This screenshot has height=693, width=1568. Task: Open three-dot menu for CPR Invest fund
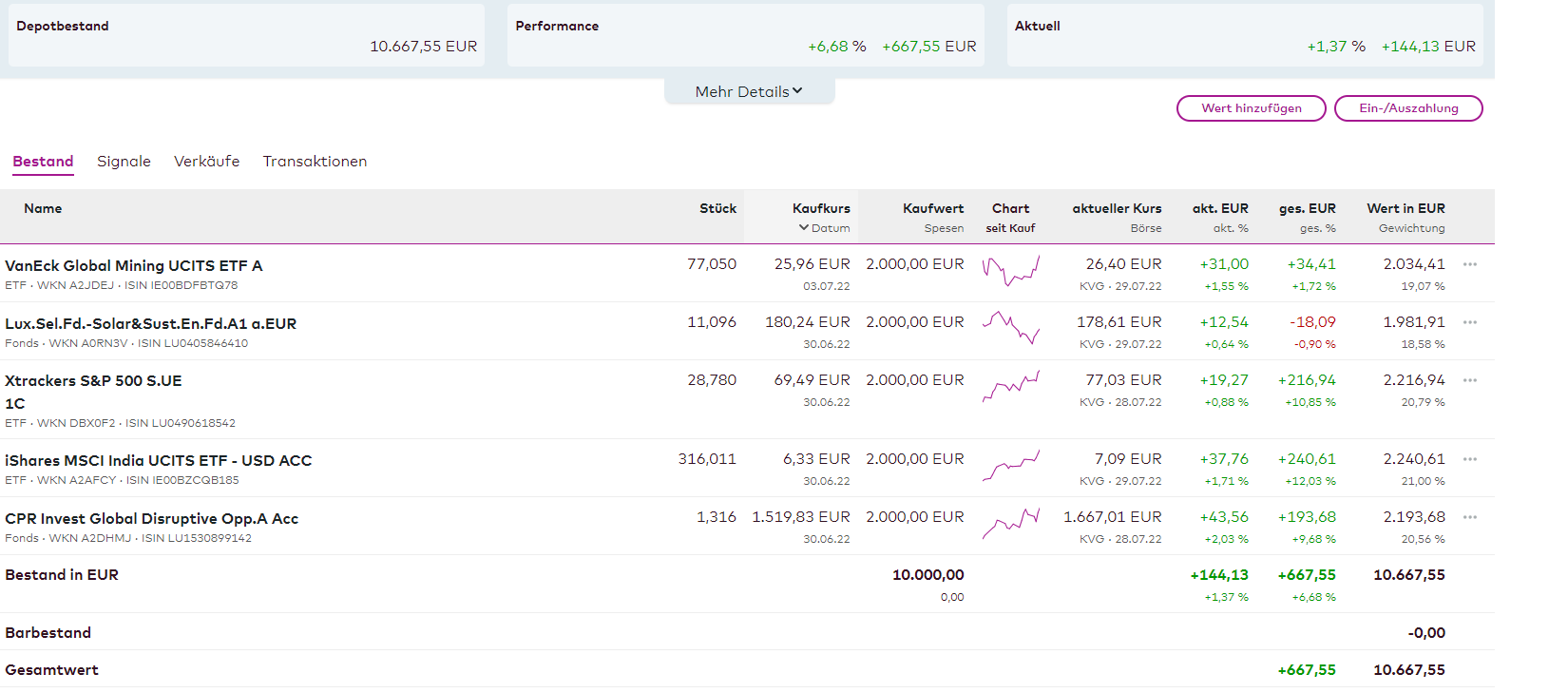(1469, 517)
